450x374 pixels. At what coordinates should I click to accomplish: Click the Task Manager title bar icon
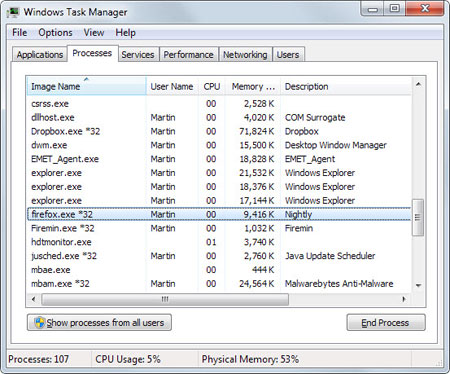(13, 12)
